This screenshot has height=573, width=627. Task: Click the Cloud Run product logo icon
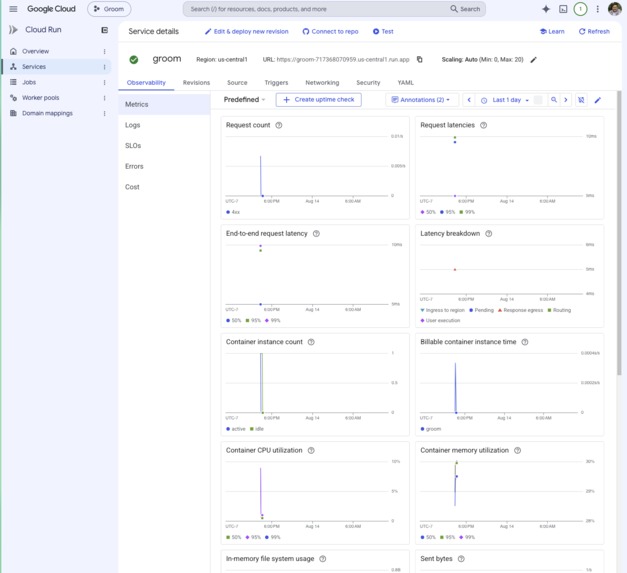[13, 30]
